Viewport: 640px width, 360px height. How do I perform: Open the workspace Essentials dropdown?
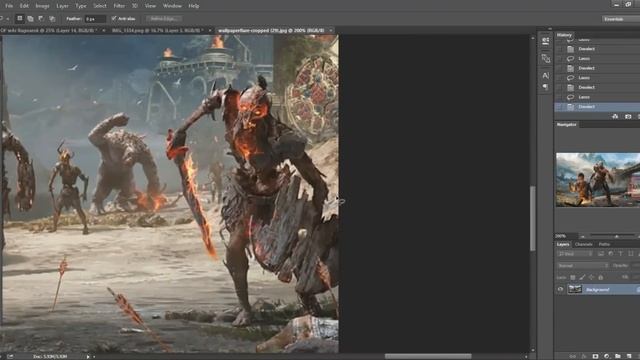point(621,19)
